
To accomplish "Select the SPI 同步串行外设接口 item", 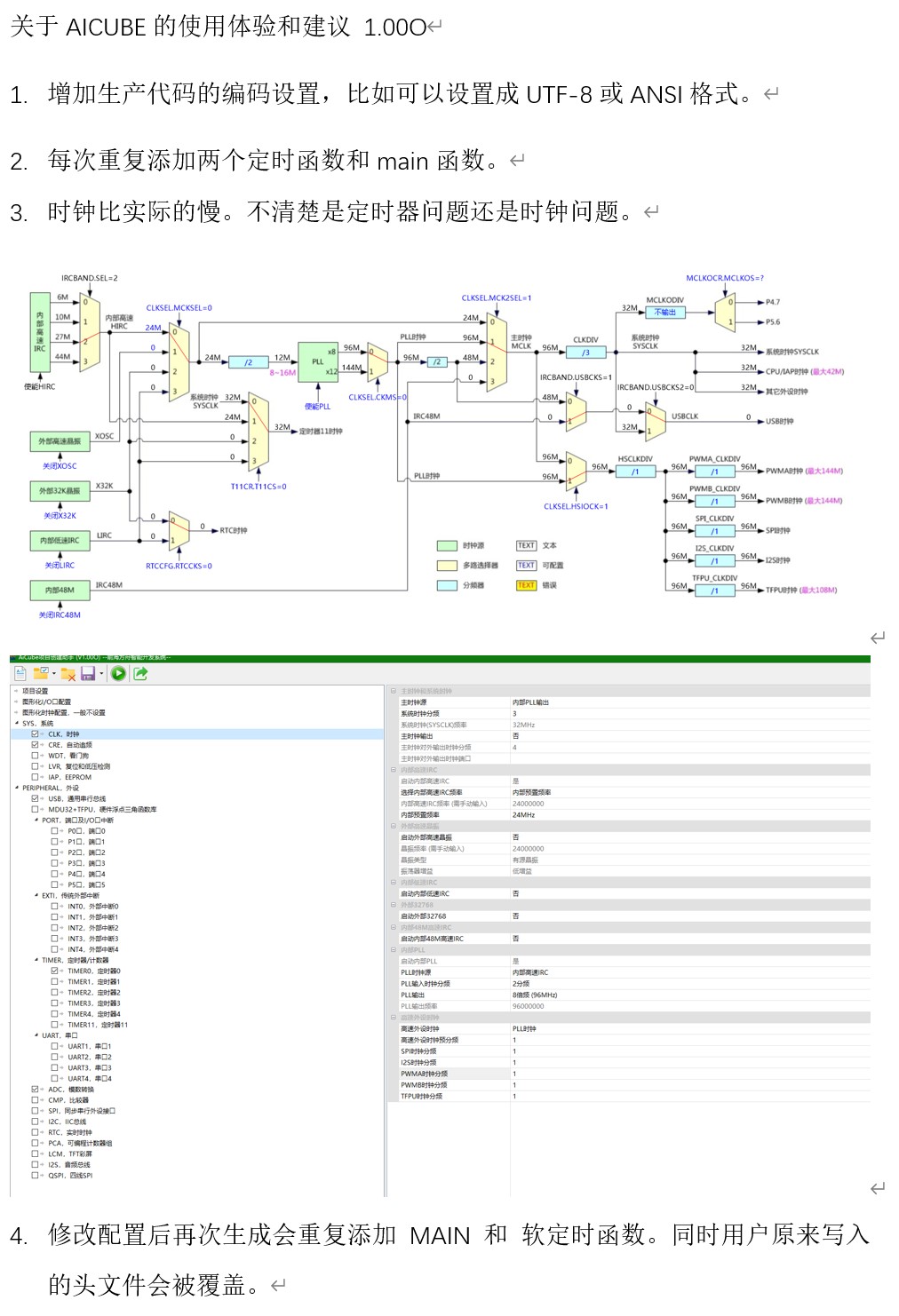I will (x=82, y=1111).
